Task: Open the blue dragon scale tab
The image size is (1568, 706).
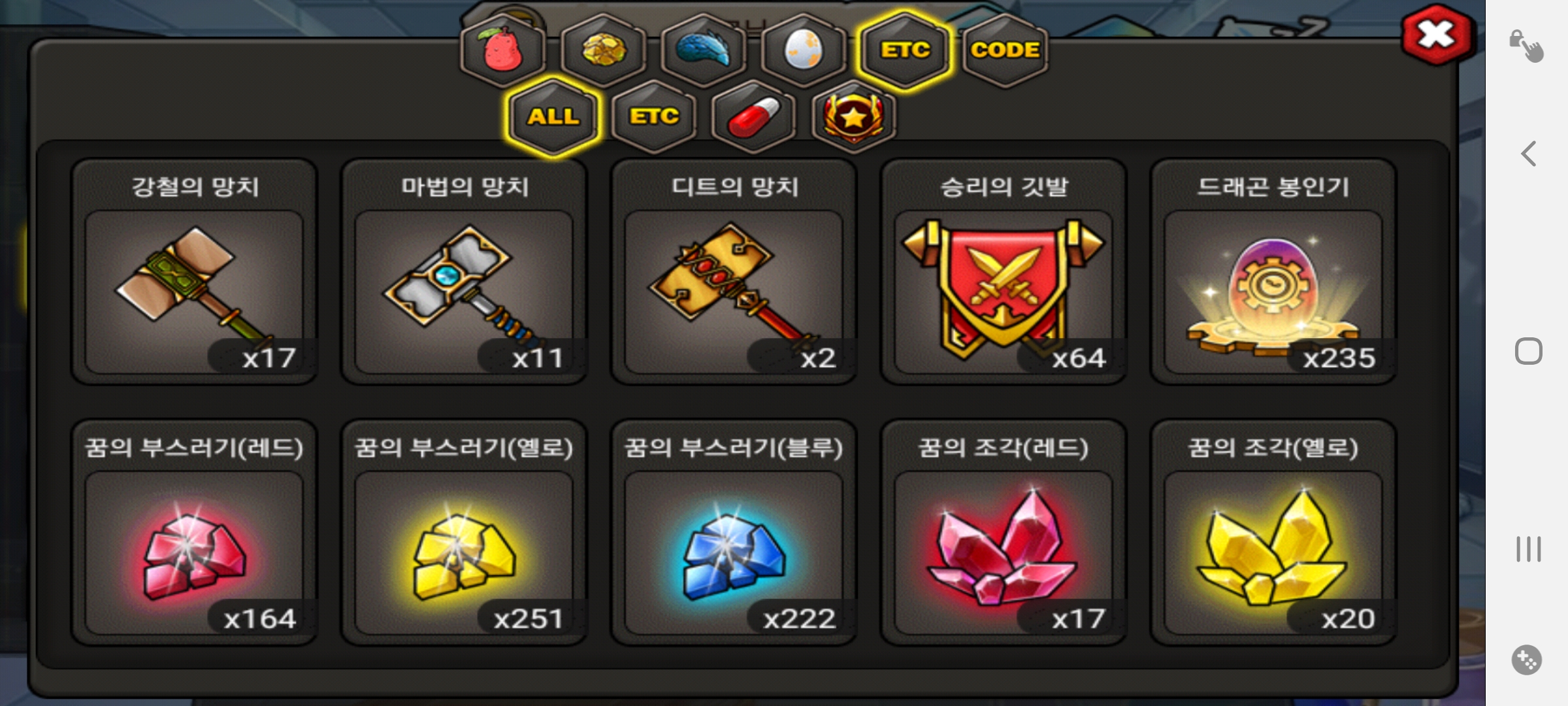Action: [x=704, y=50]
